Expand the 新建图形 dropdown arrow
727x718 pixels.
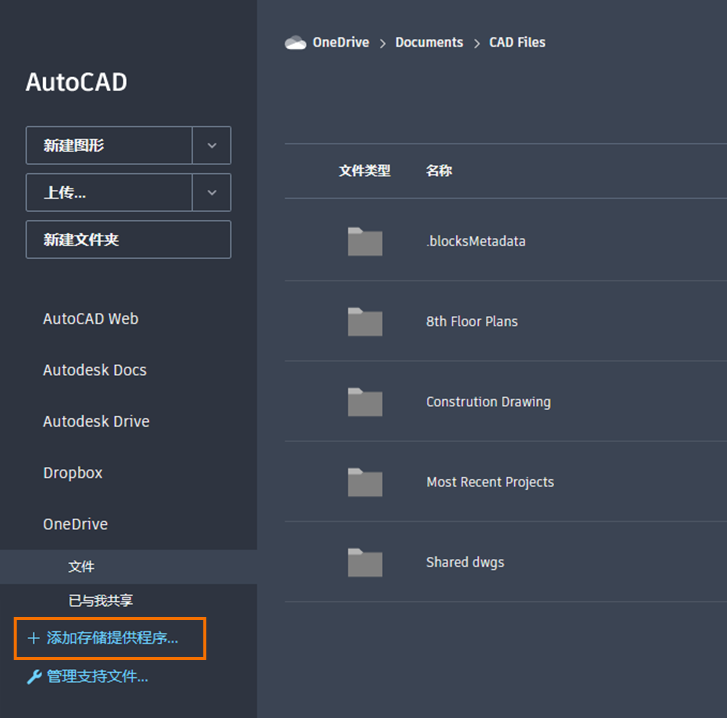coord(212,146)
